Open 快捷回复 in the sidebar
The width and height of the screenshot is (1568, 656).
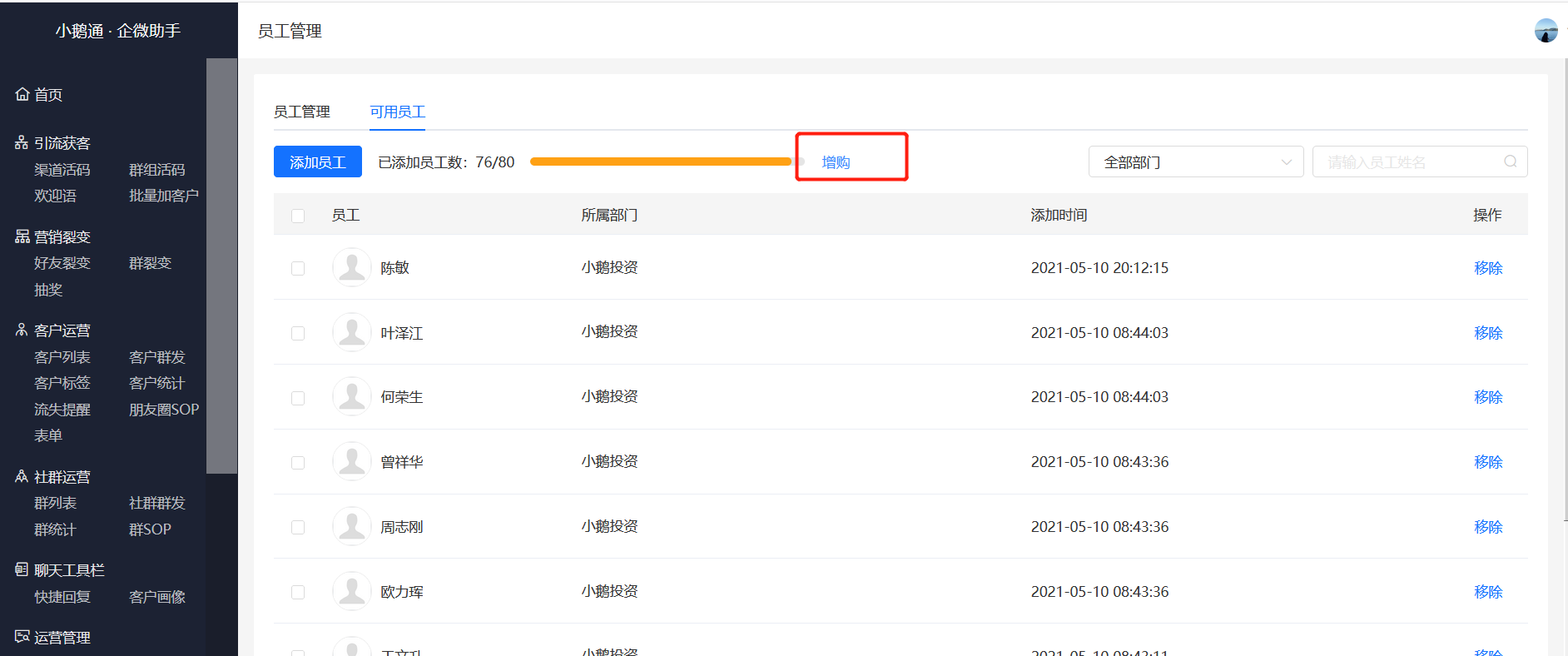(x=62, y=596)
